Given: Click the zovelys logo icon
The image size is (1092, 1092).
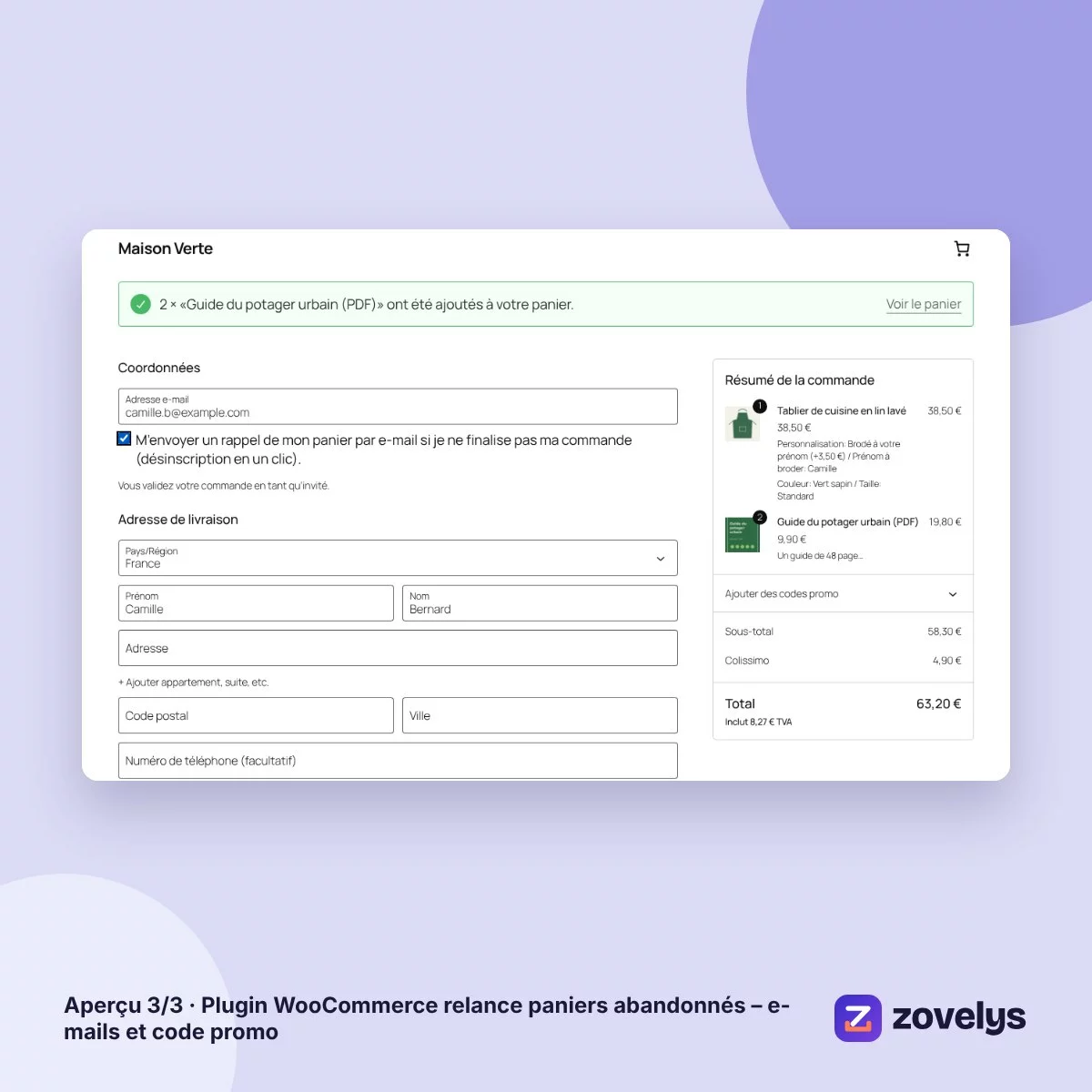Looking at the screenshot, I should pyautogui.click(x=857, y=1017).
